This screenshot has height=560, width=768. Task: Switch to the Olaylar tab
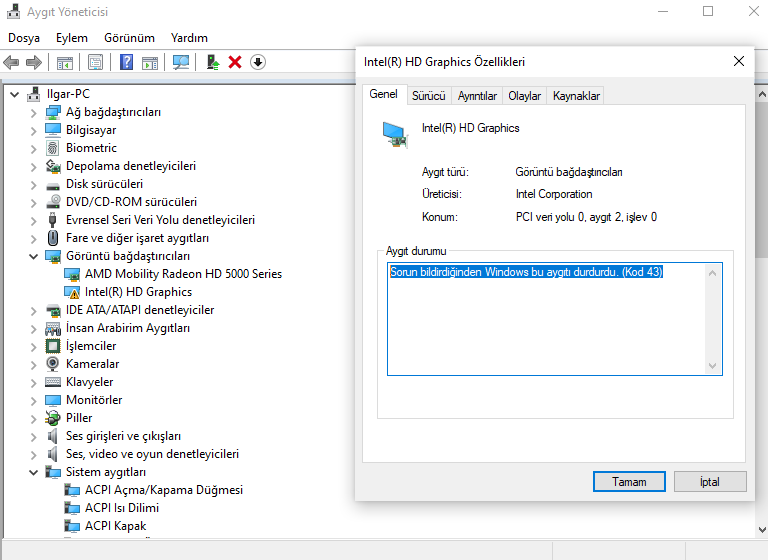tap(525, 96)
